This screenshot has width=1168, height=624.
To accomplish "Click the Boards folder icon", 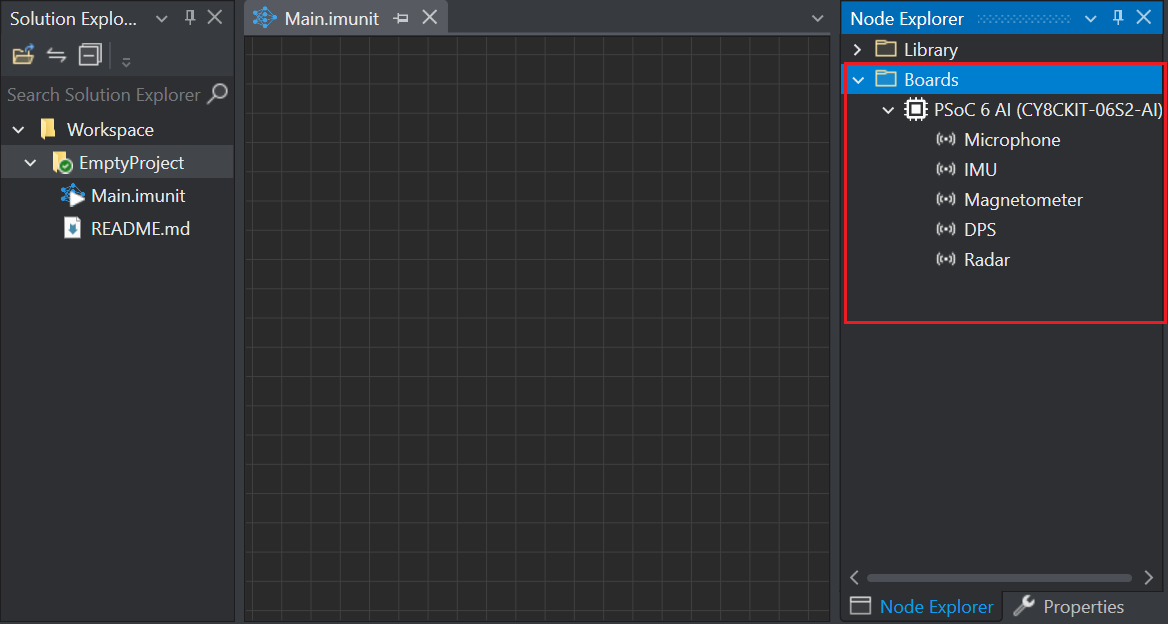I will [886, 79].
